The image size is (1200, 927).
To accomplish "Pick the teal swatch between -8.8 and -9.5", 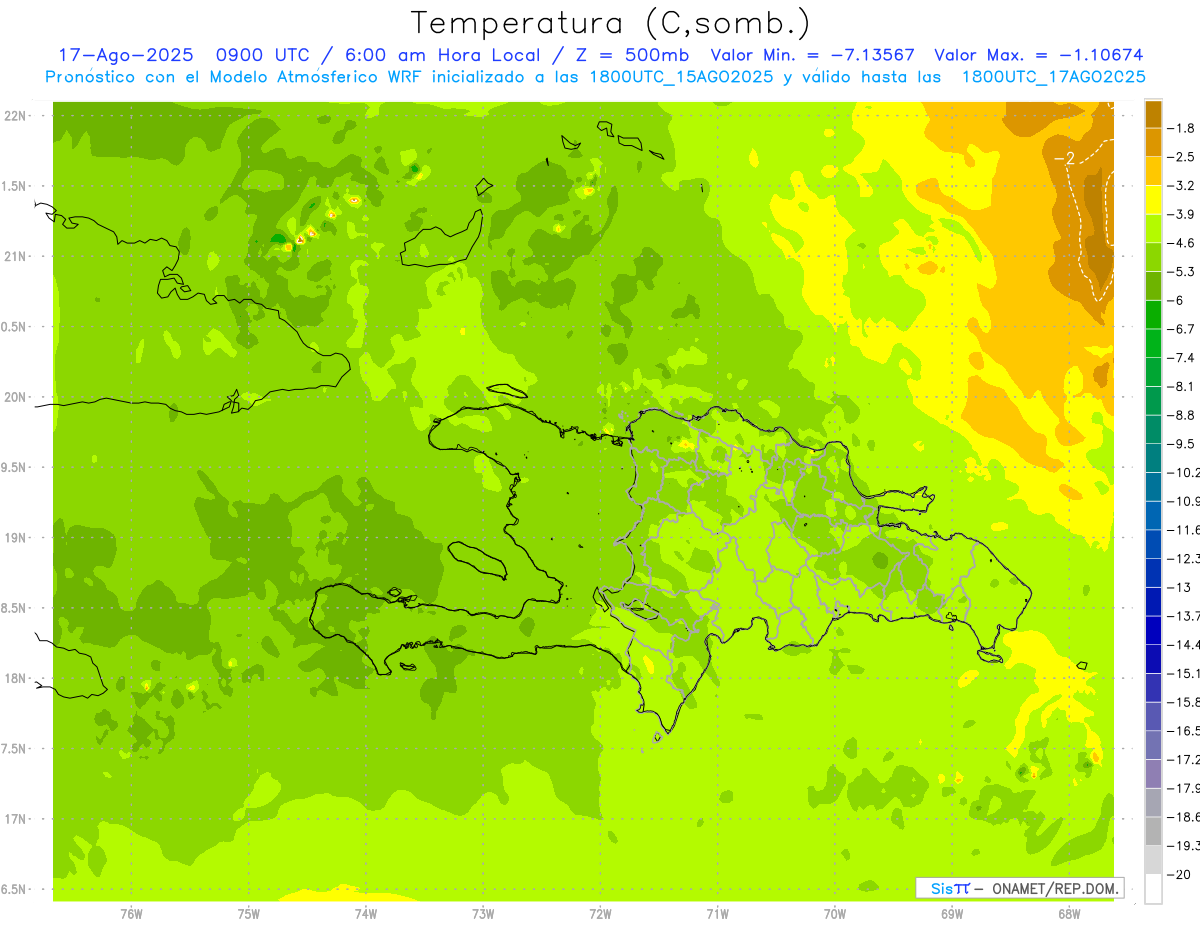I will (x=1154, y=429).
